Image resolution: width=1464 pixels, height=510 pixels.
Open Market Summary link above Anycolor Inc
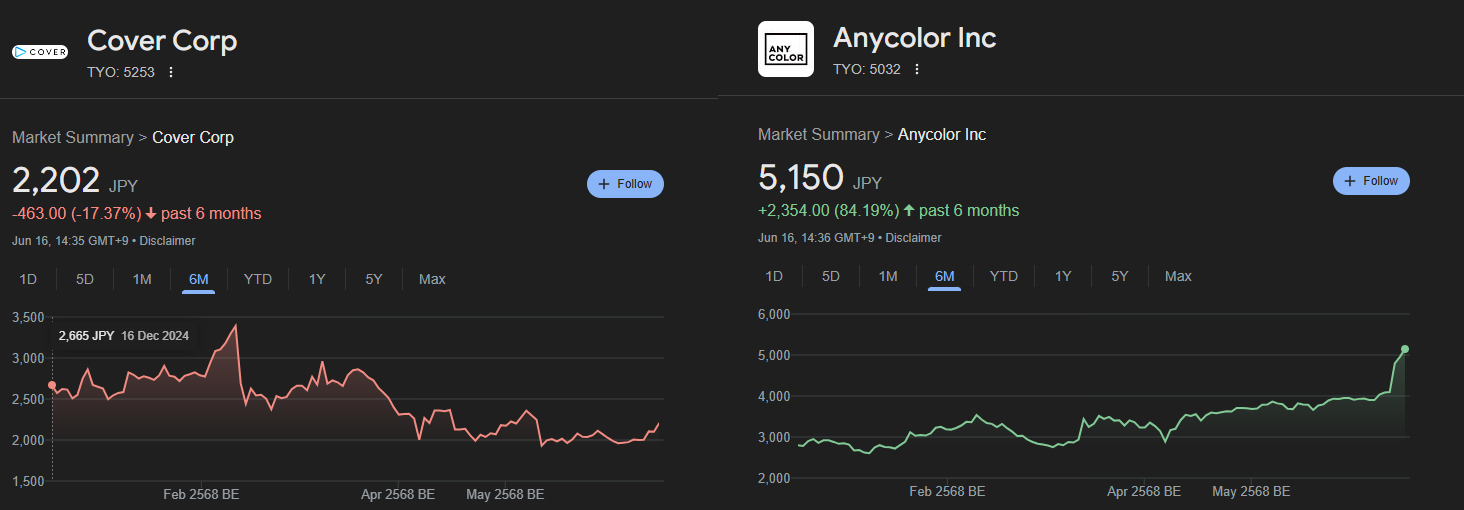tap(819, 134)
